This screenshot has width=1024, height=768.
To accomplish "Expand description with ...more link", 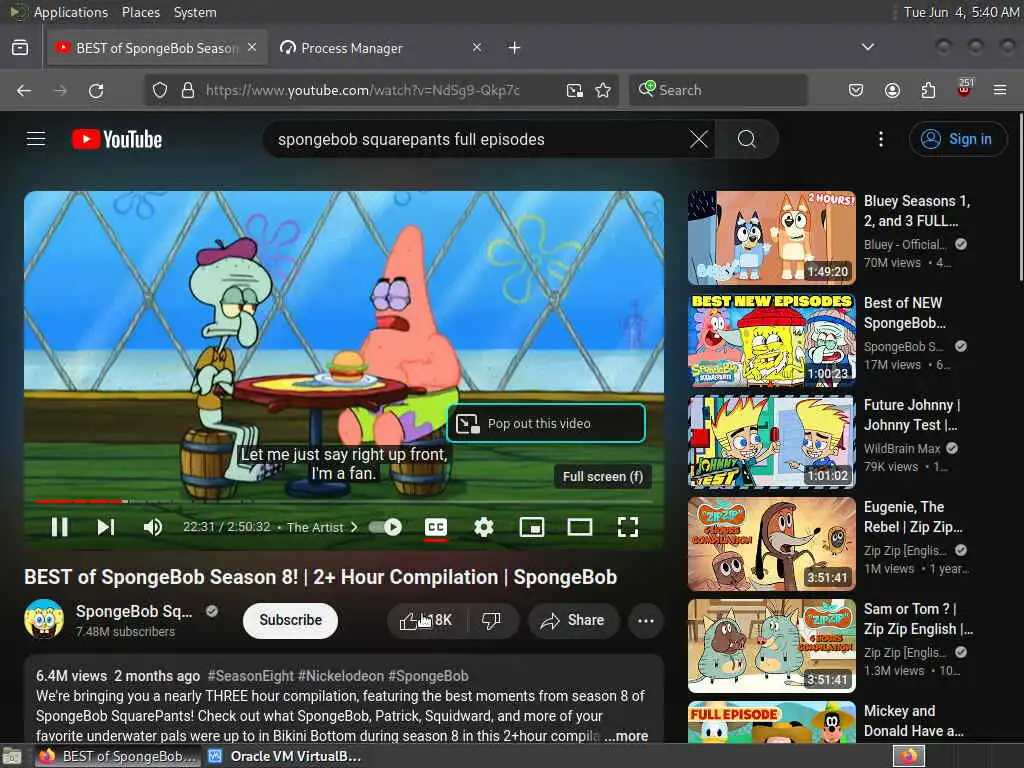I will pos(626,736).
